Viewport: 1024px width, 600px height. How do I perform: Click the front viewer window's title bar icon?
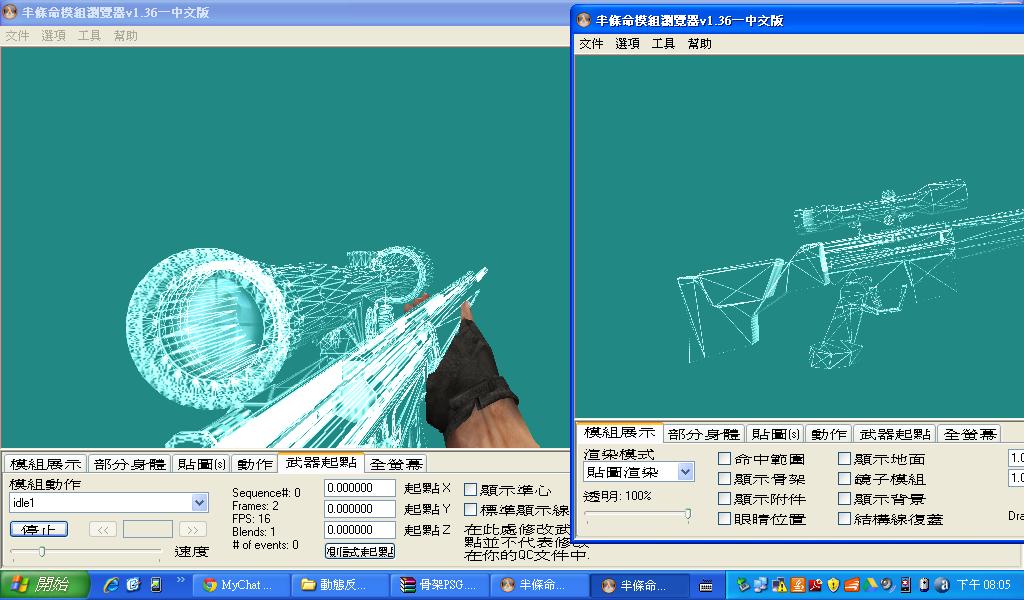pyautogui.click(x=584, y=20)
